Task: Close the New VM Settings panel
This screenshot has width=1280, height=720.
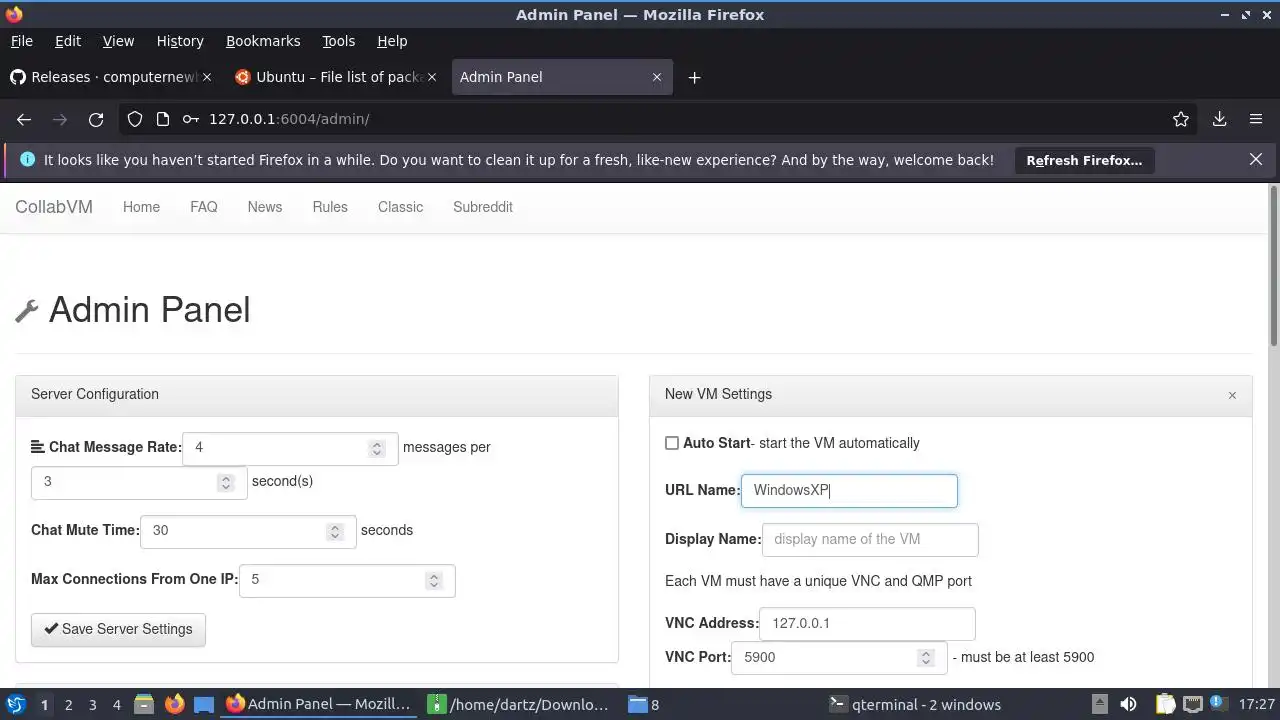Action: pos(1232,395)
